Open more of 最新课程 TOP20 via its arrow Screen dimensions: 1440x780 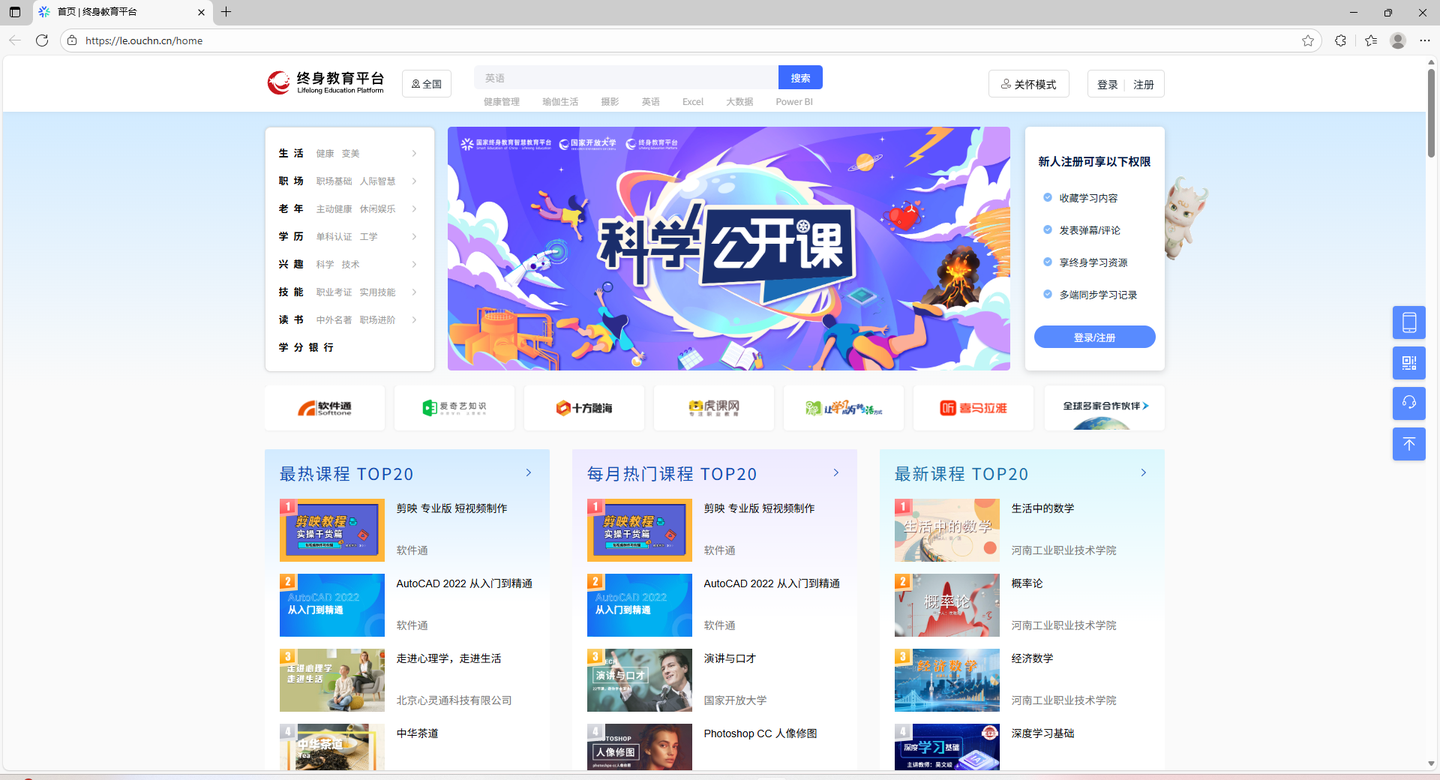pyautogui.click(x=1144, y=473)
